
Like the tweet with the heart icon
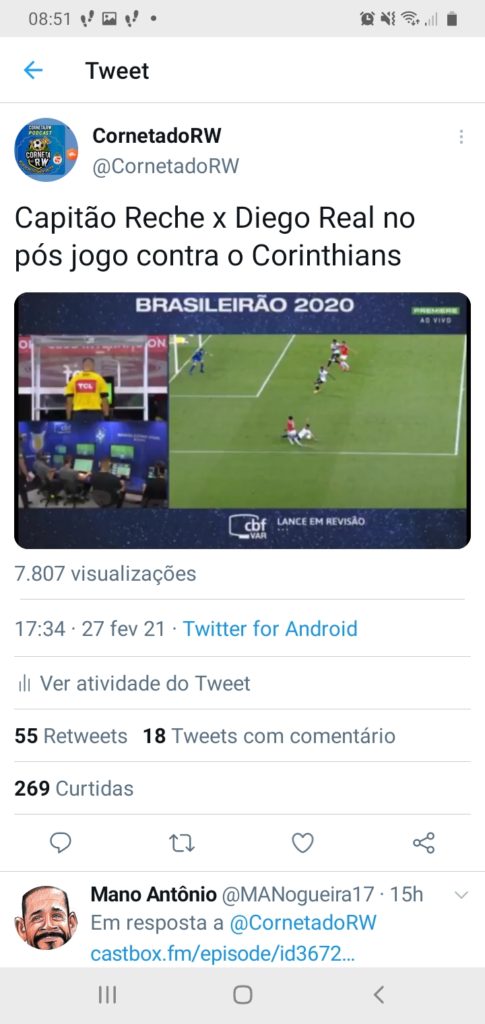(302, 843)
